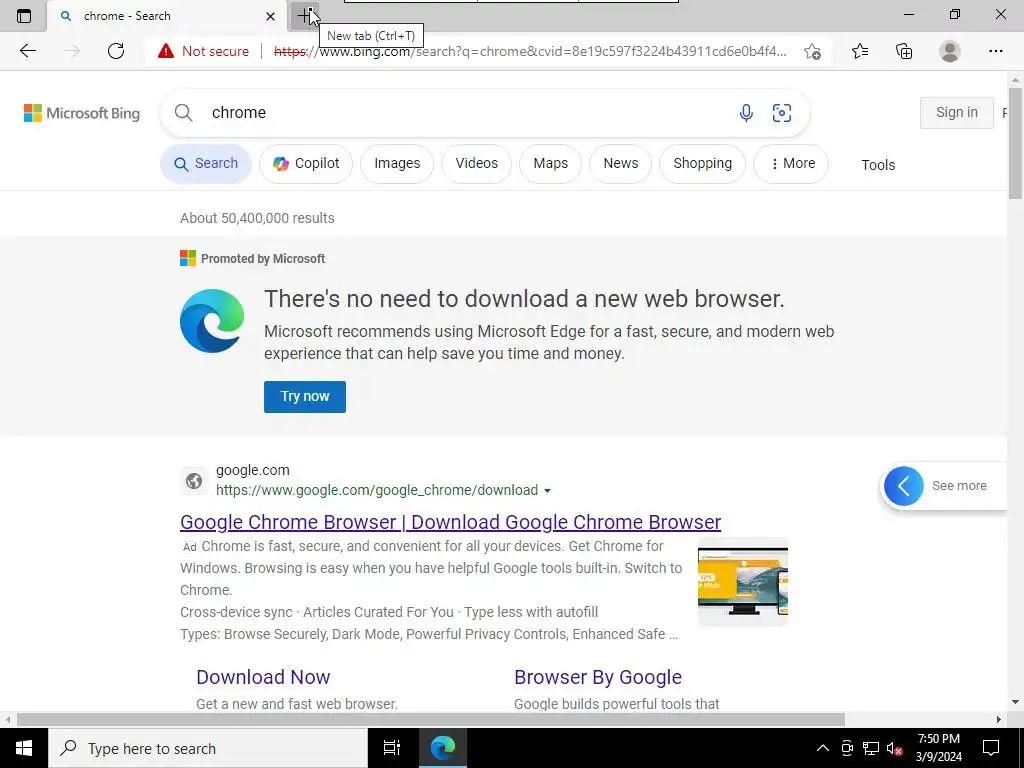Click the See more back arrow circle
Viewport: 1024px width, 768px height.
click(x=903, y=486)
